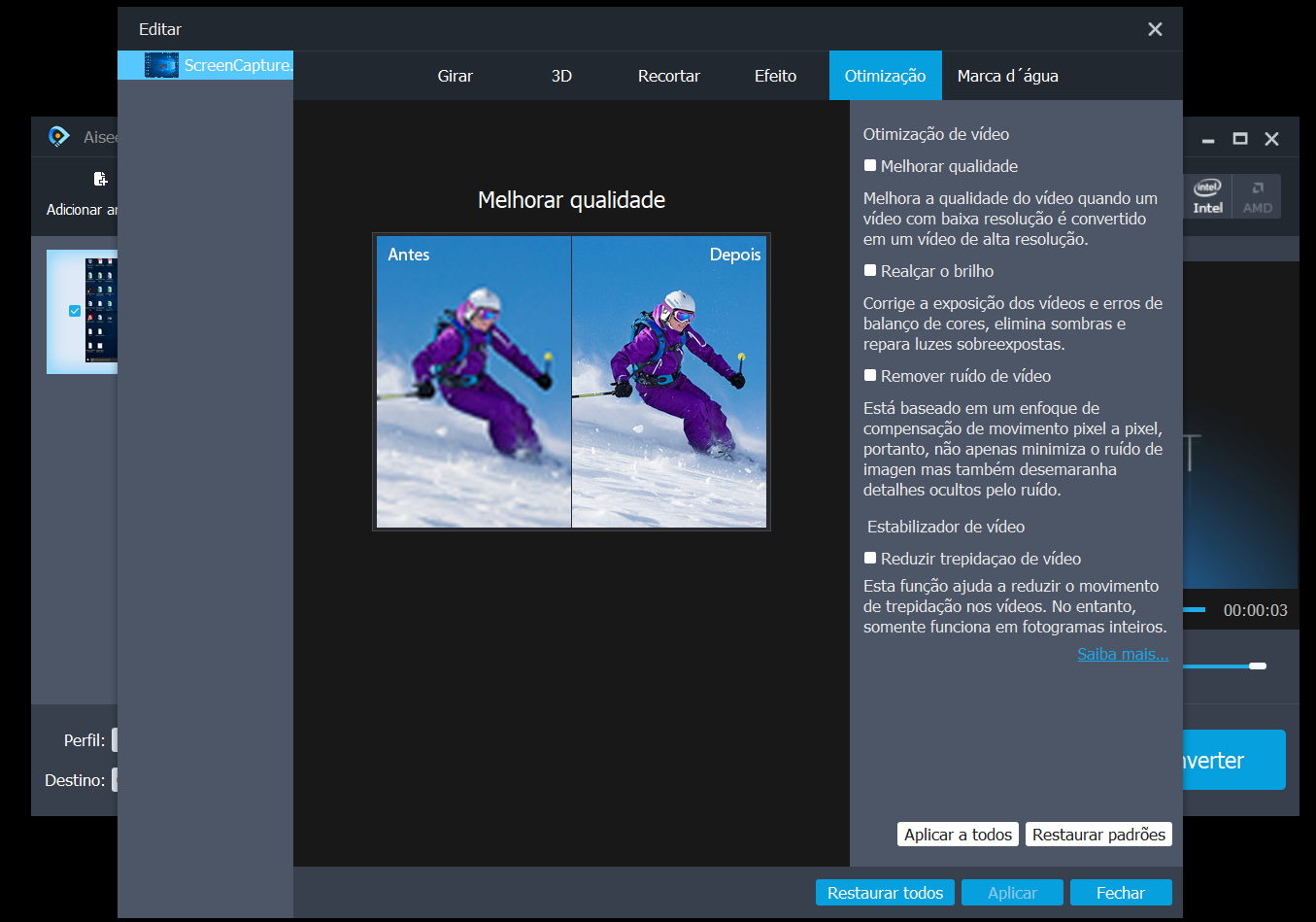Click the Adicionar arquivo icon
Image resolution: width=1316 pixels, height=922 pixels.
pos(99,180)
